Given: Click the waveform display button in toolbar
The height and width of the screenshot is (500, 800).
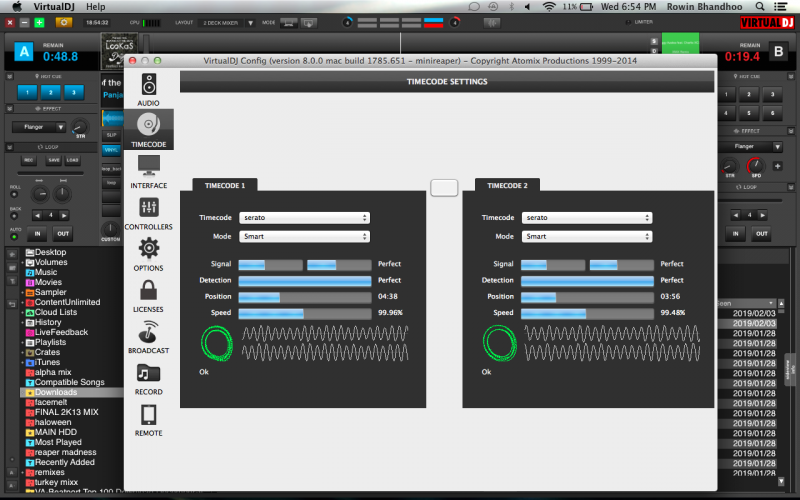Looking at the screenshot, I should (492, 23).
